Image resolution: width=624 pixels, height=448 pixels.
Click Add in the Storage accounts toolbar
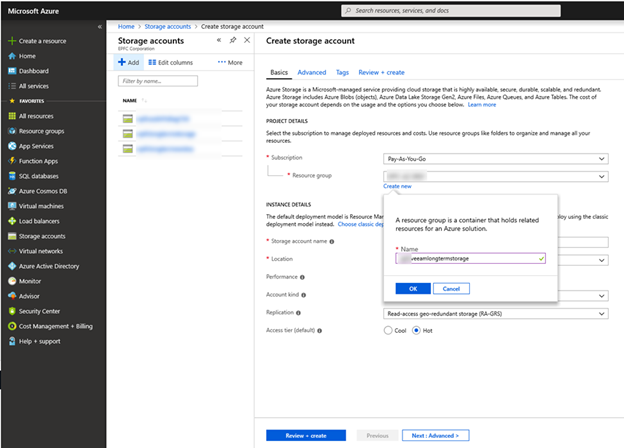coord(129,62)
